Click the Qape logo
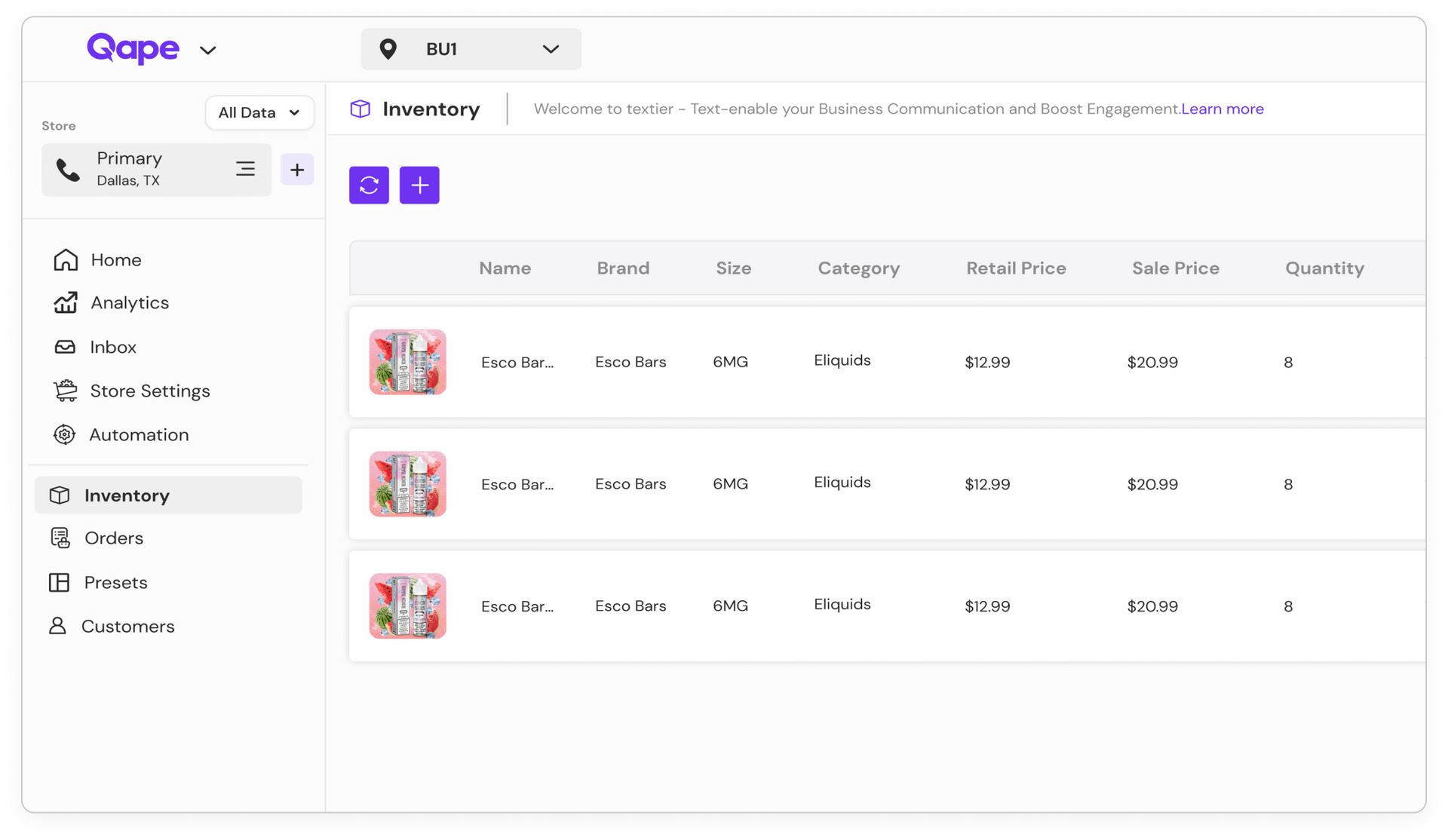The height and width of the screenshot is (840, 1448). coord(133,49)
